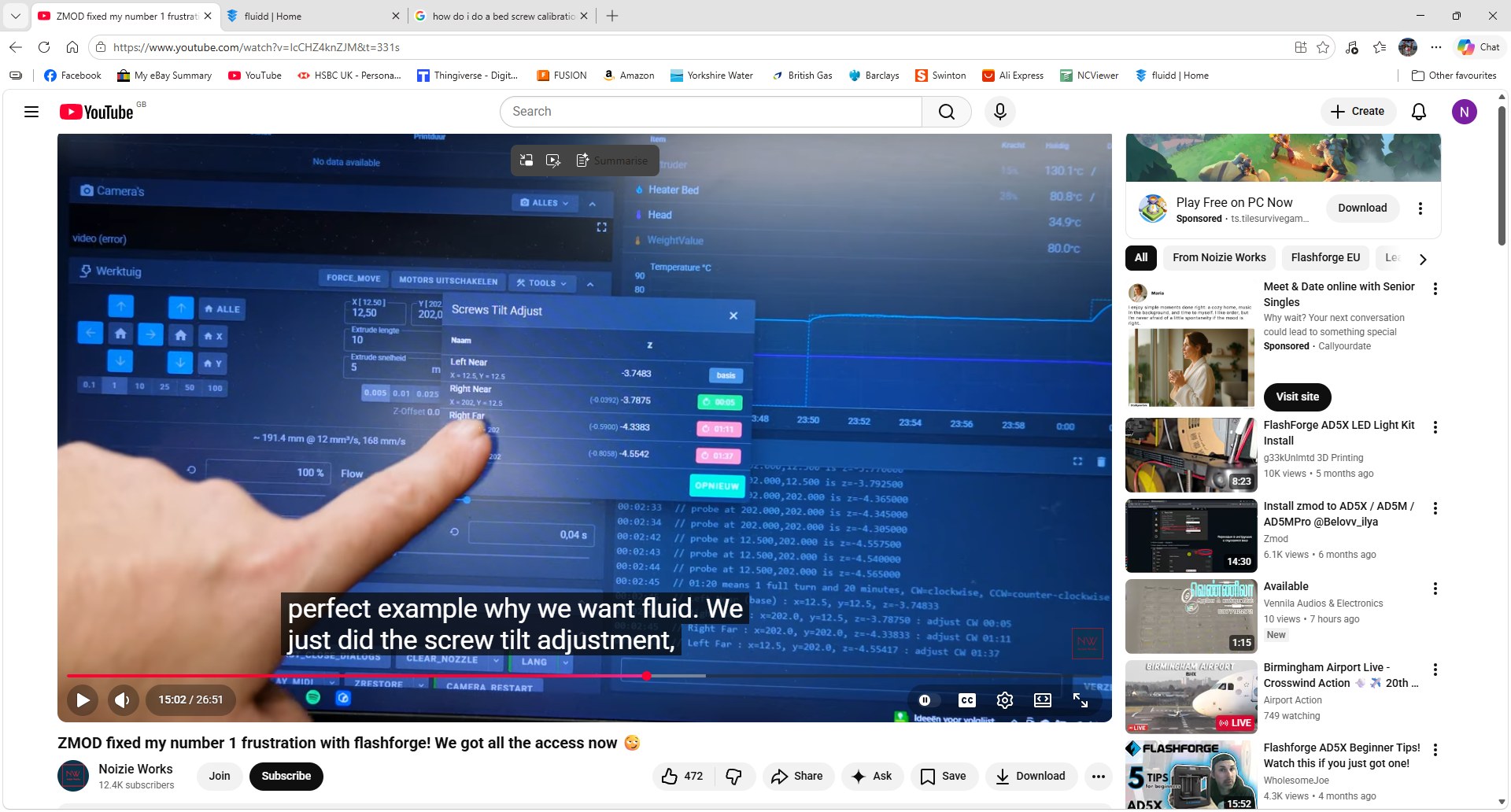Mute the video volume
The image size is (1511, 812).
[123, 699]
